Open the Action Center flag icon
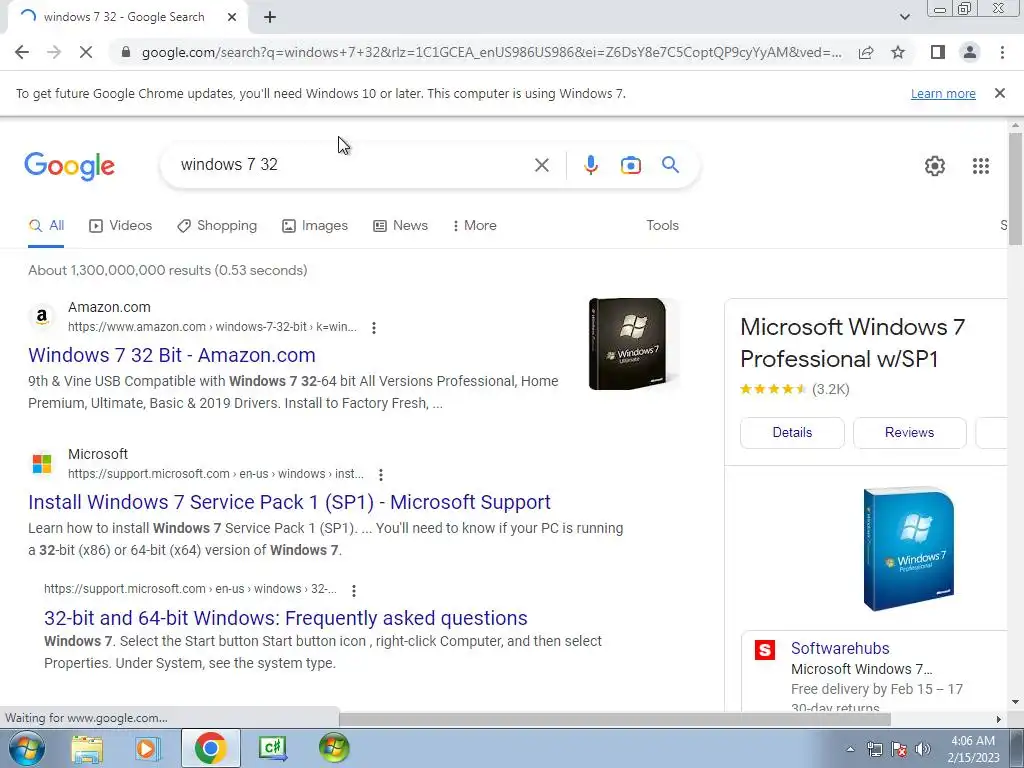1024x768 pixels. point(899,750)
